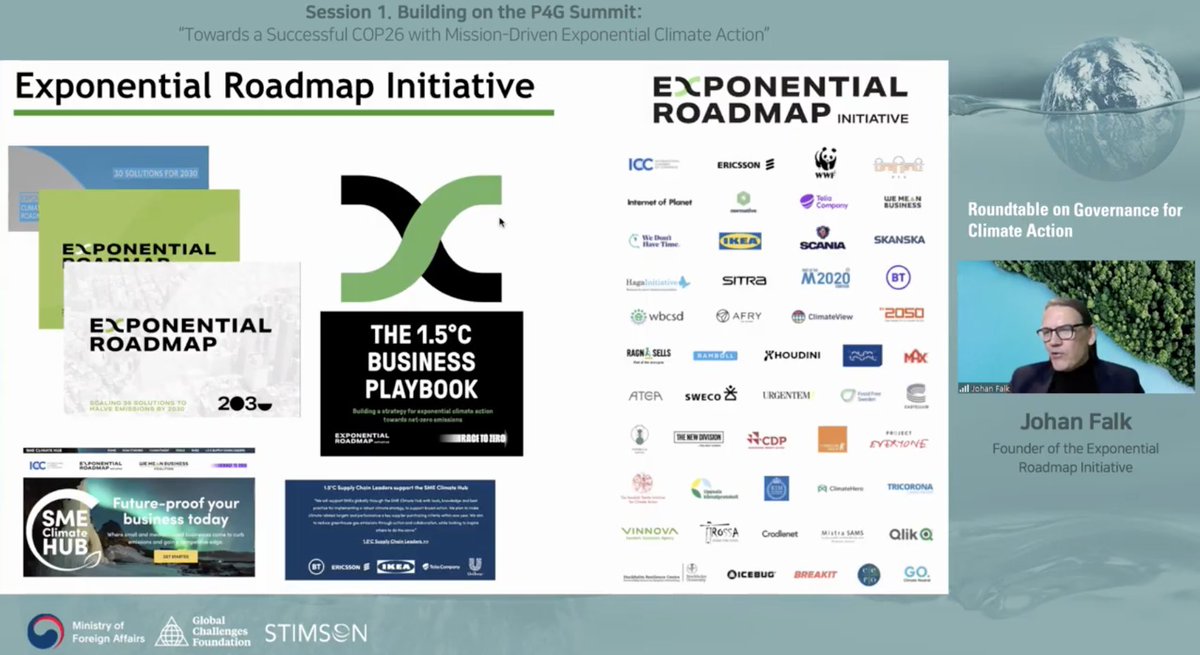Select the green Normative hexagon logo
This screenshot has height=655, width=1200.
[744, 202]
